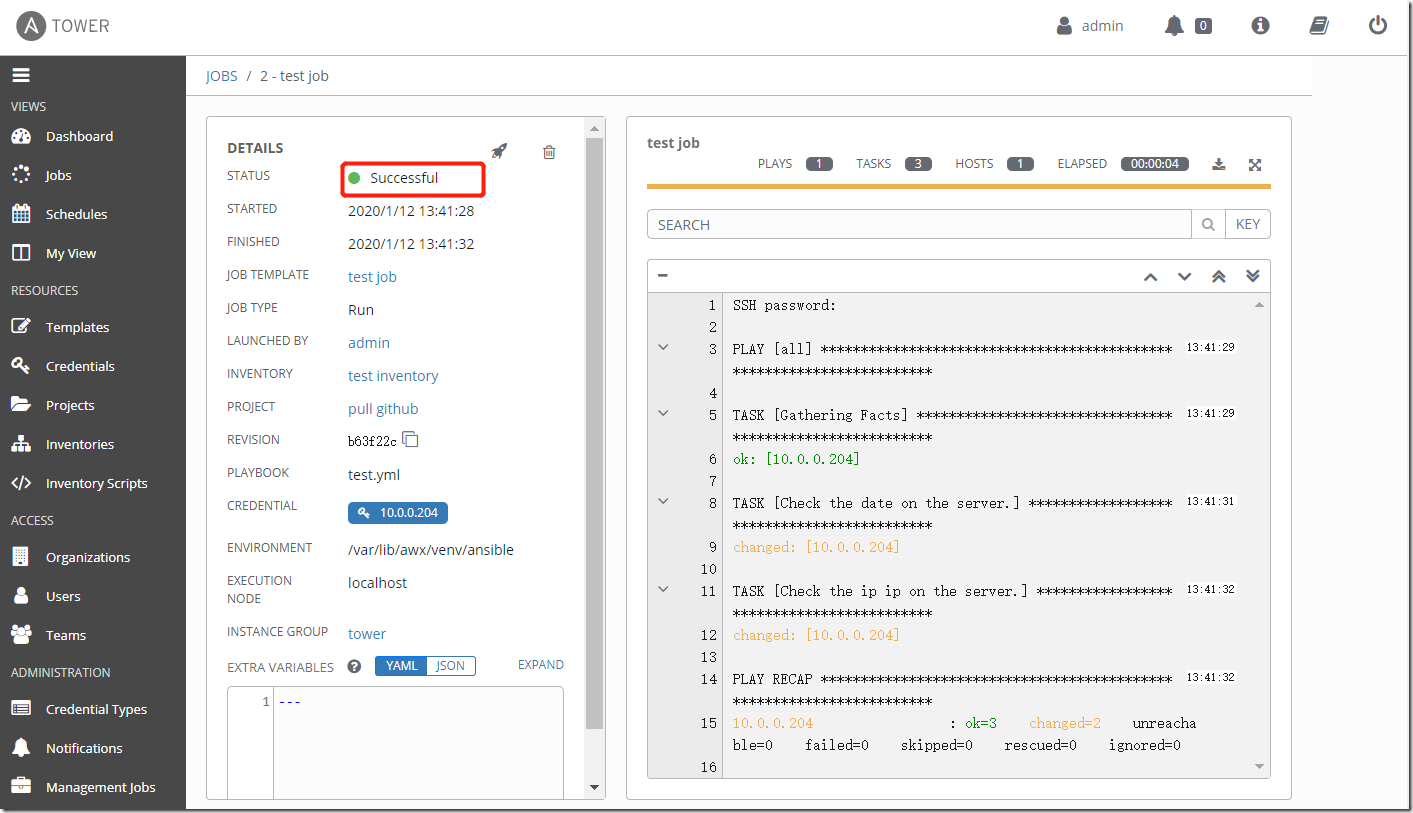Click the search magnifier button
Screen dimensions: 1413x813
pyautogui.click(x=1208, y=225)
